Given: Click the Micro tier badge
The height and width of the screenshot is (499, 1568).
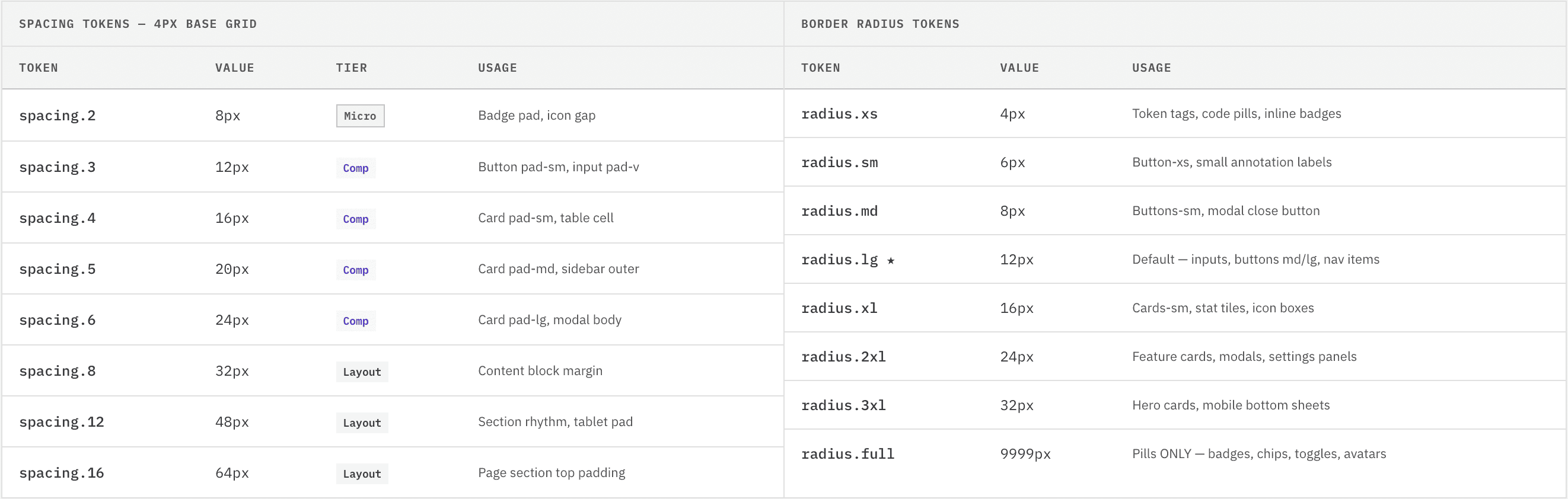Looking at the screenshot, I should [x=360, y=116].
